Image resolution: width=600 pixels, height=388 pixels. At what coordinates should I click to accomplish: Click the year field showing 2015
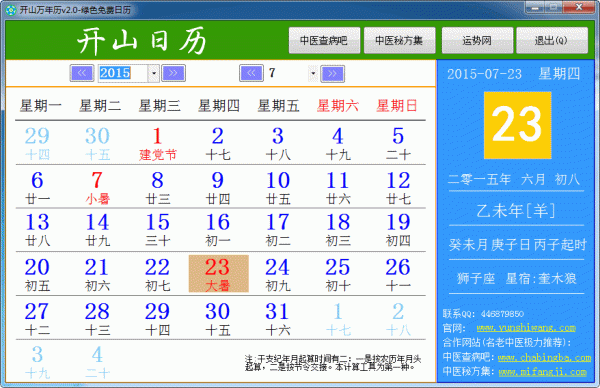tap(123, 73)
